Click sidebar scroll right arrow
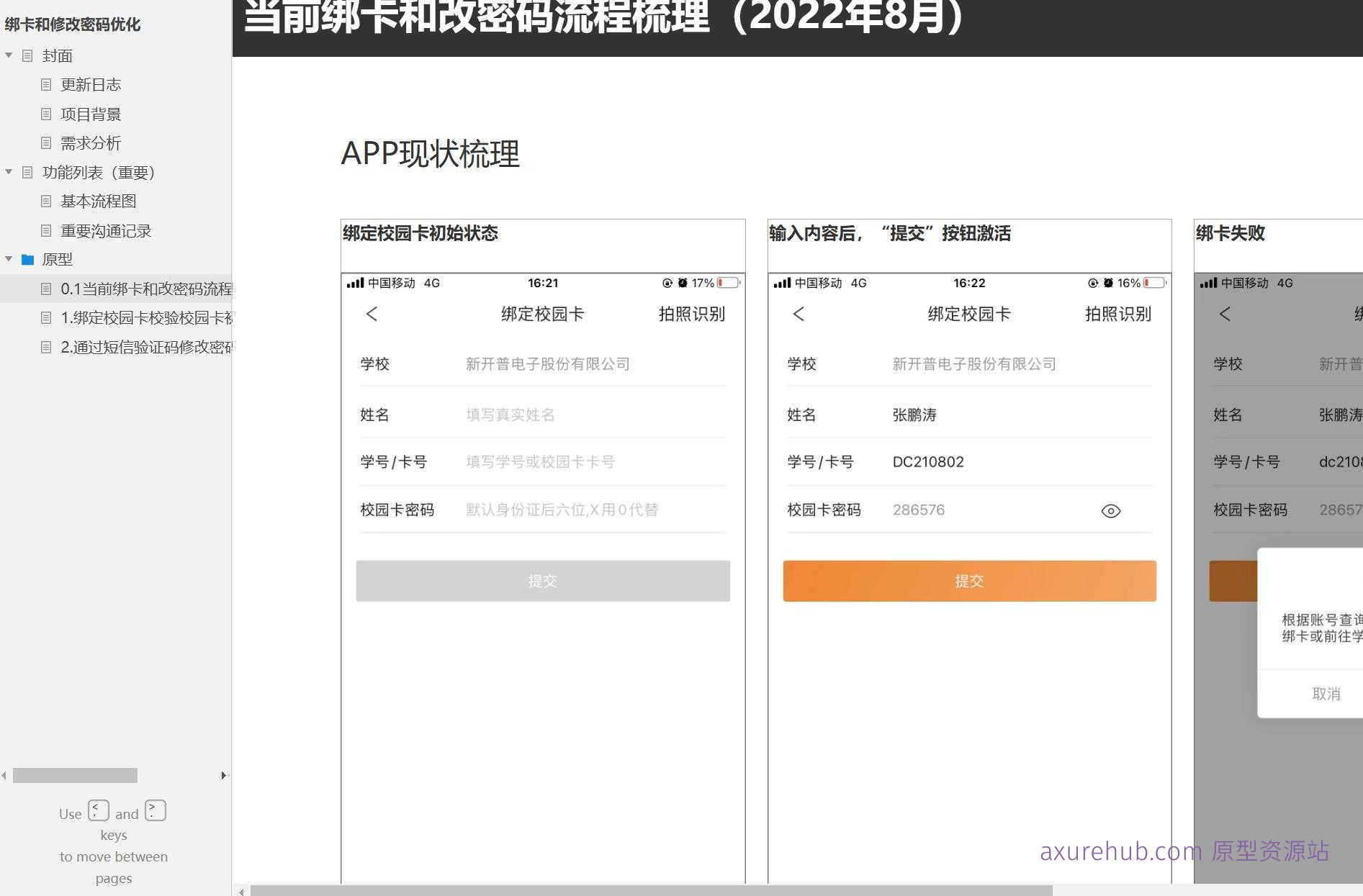 223,775
